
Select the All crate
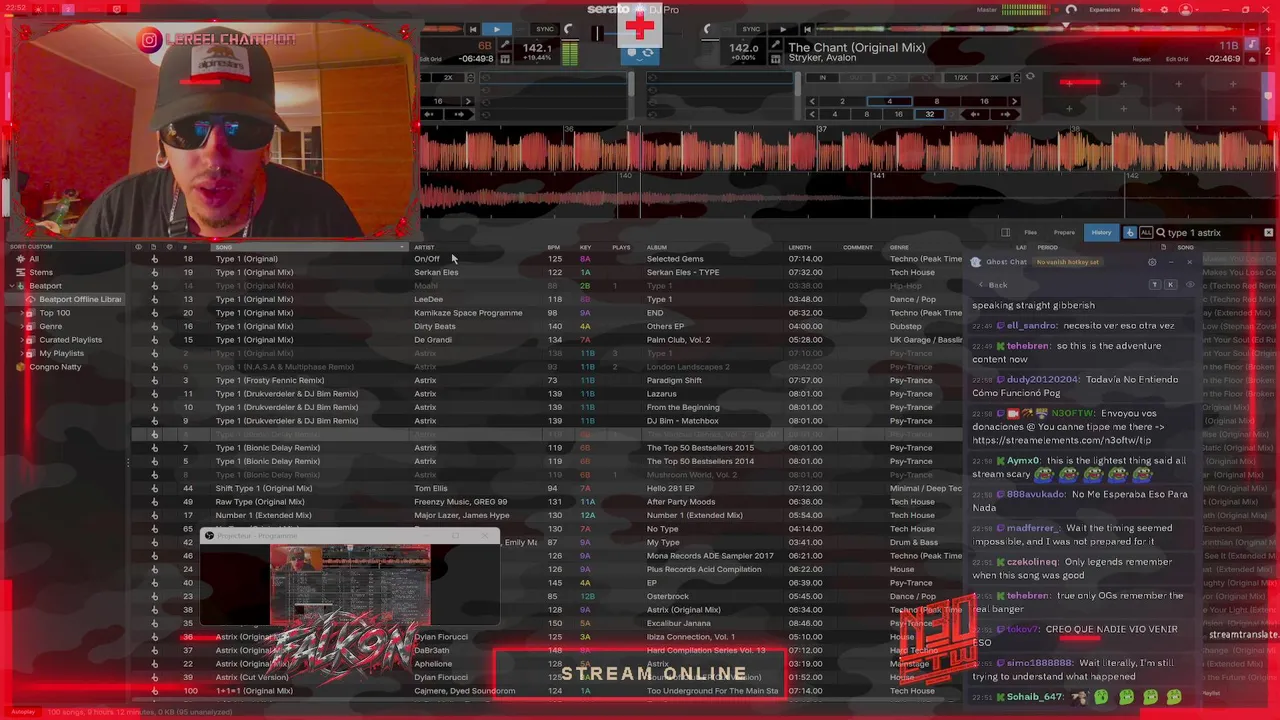point(34,259)
